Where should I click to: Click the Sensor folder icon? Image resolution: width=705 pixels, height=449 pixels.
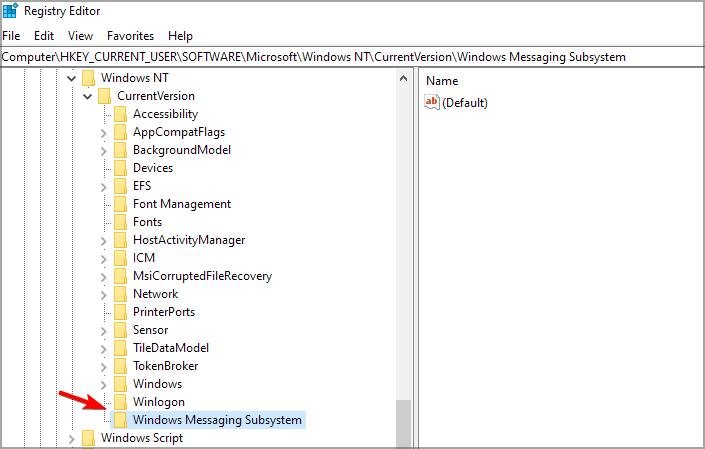tap(120, 330)
